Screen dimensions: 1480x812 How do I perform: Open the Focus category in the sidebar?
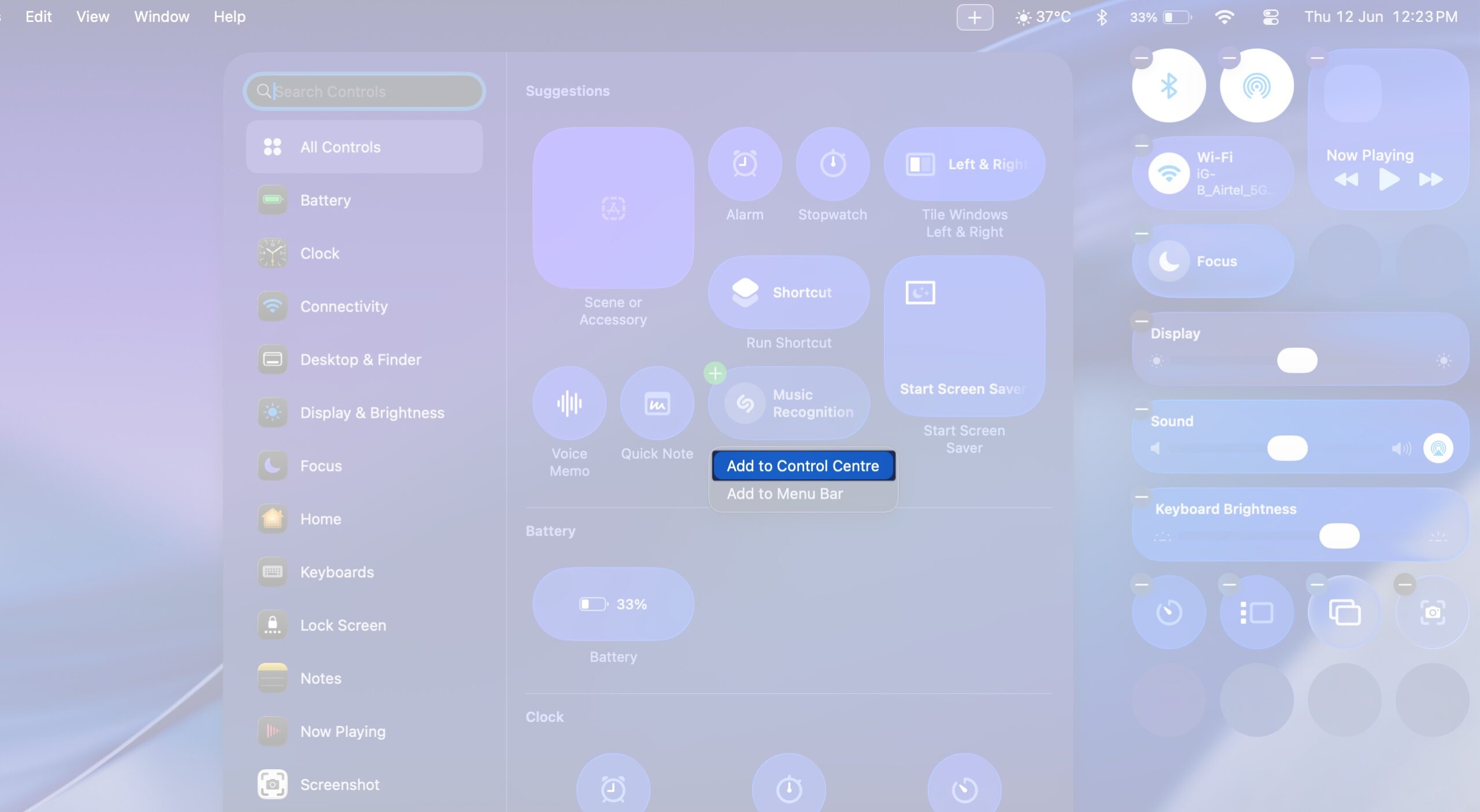tap(320, 466)
